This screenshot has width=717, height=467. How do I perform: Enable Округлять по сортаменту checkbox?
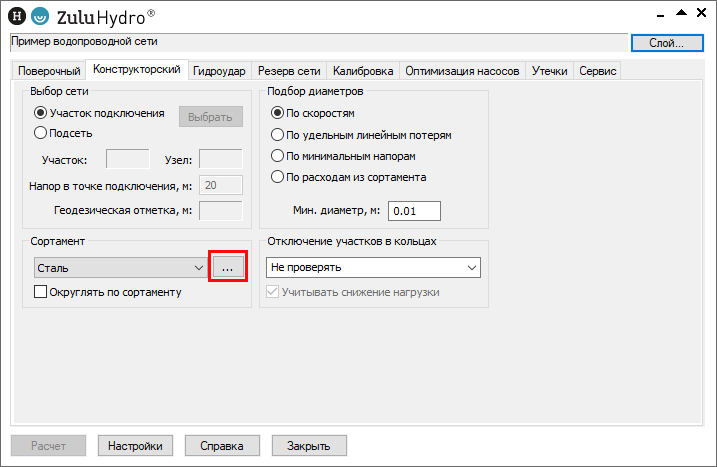click(x=41, y=292)
